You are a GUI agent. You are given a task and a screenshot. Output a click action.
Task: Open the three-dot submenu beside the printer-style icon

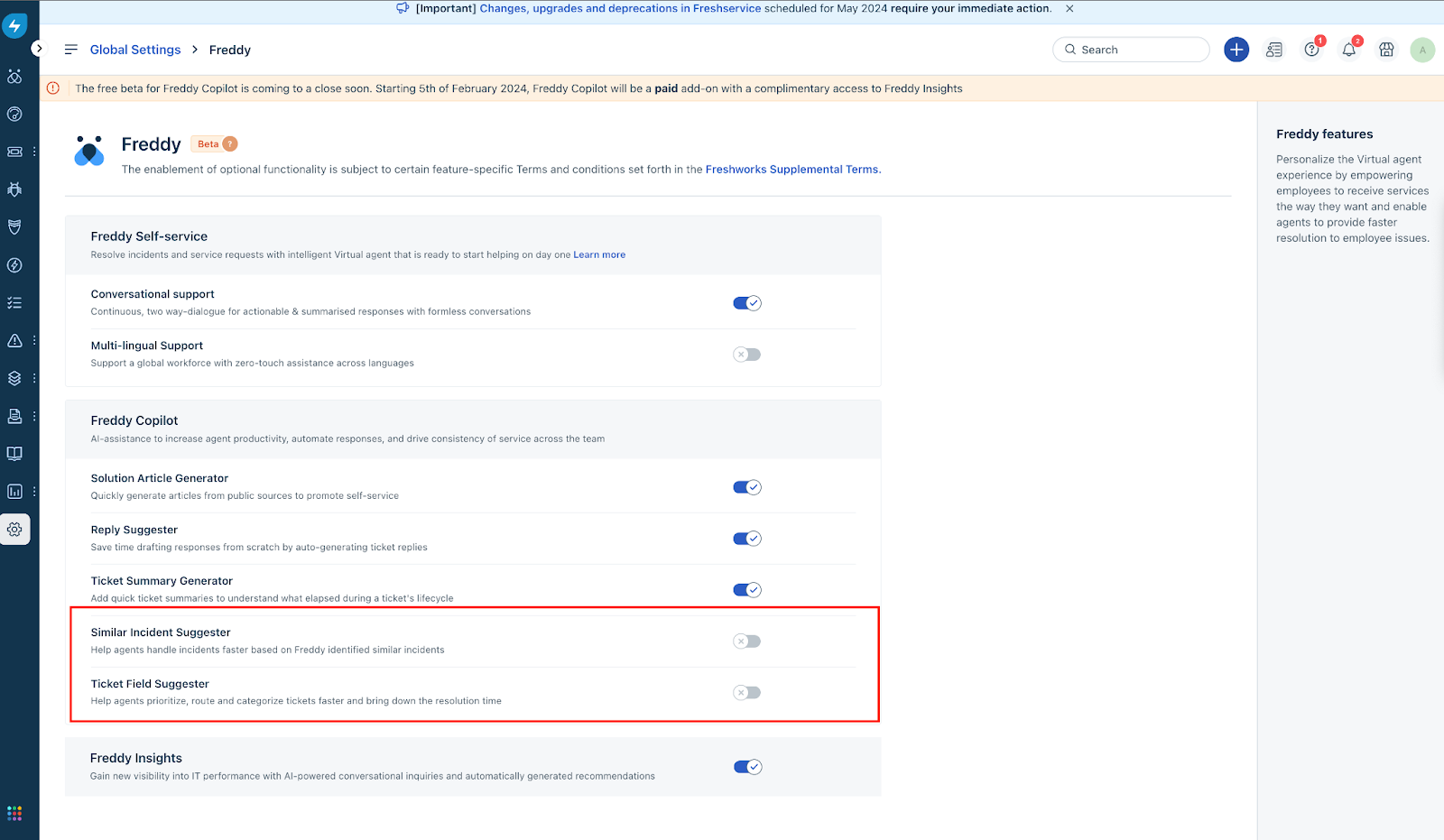click(x=34, y=416)
